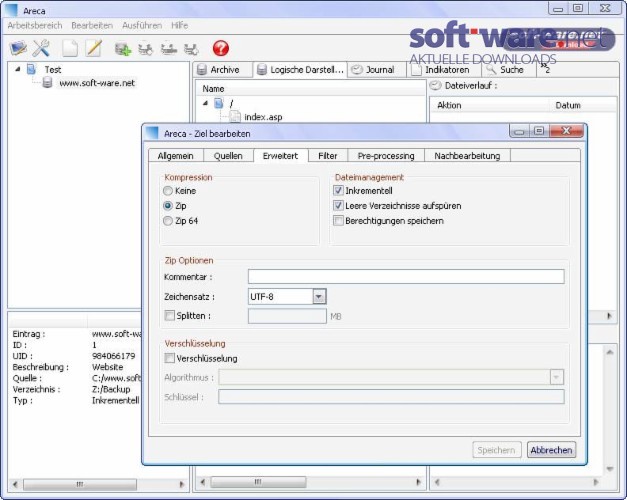Screen dimensions: 627x500
Task: Edit the target using the pencil toolbar icon
Action: 94,48
